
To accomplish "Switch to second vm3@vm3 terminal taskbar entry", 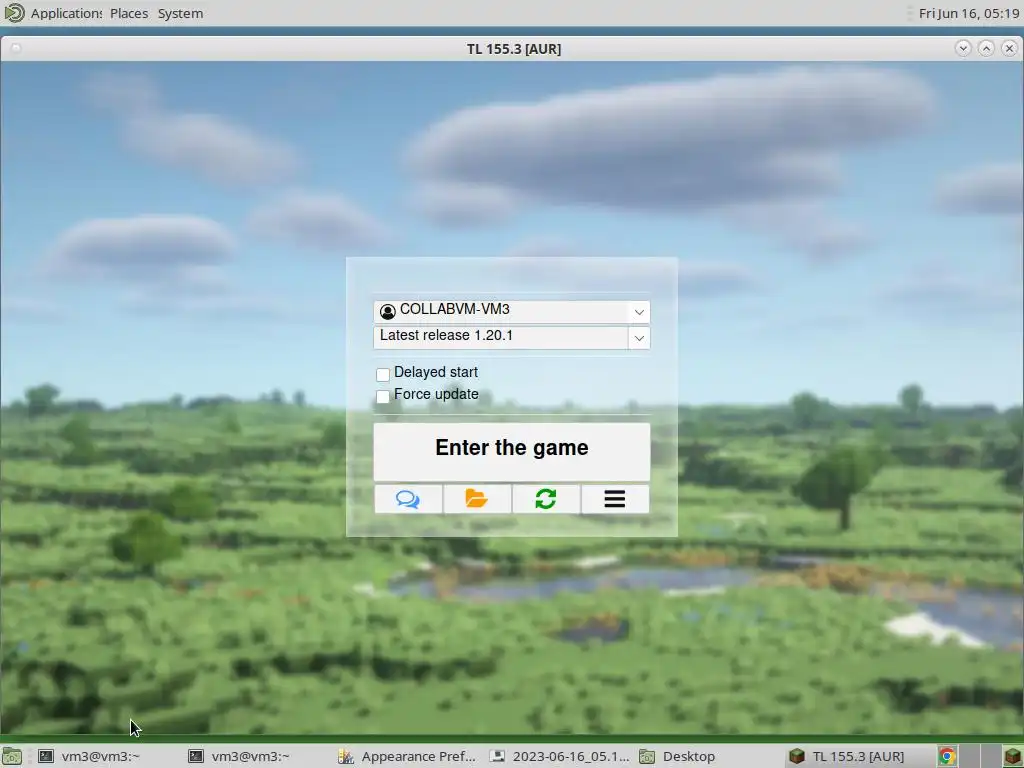I will (x=240, y=756).
